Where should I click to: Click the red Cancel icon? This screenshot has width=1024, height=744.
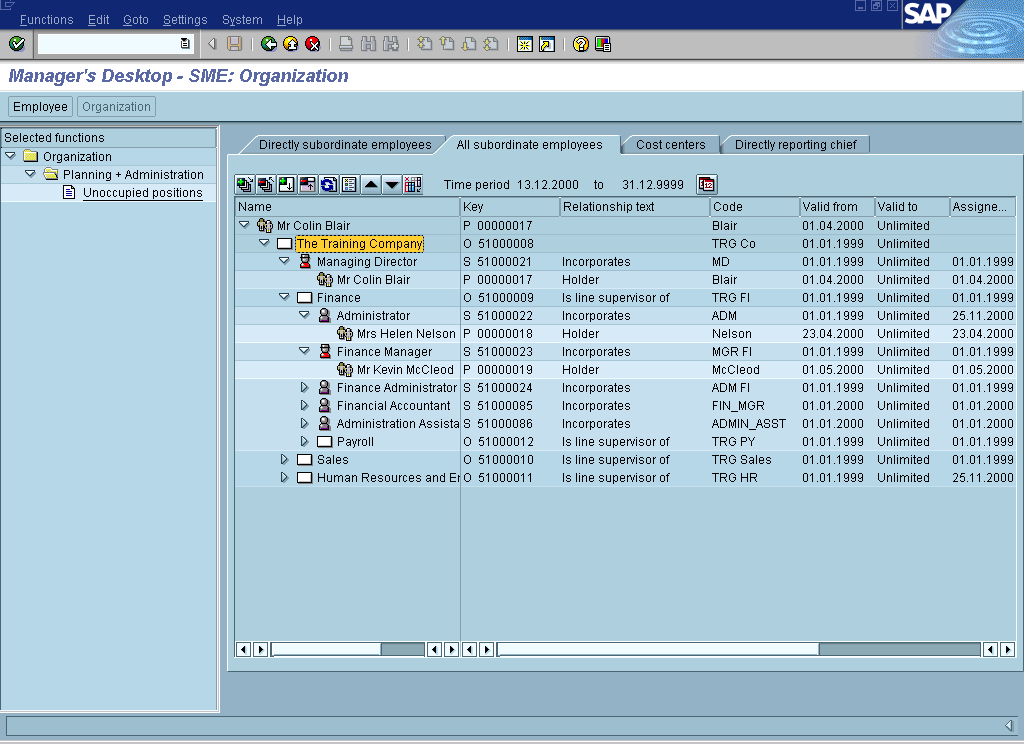click(x=313, y=44)
